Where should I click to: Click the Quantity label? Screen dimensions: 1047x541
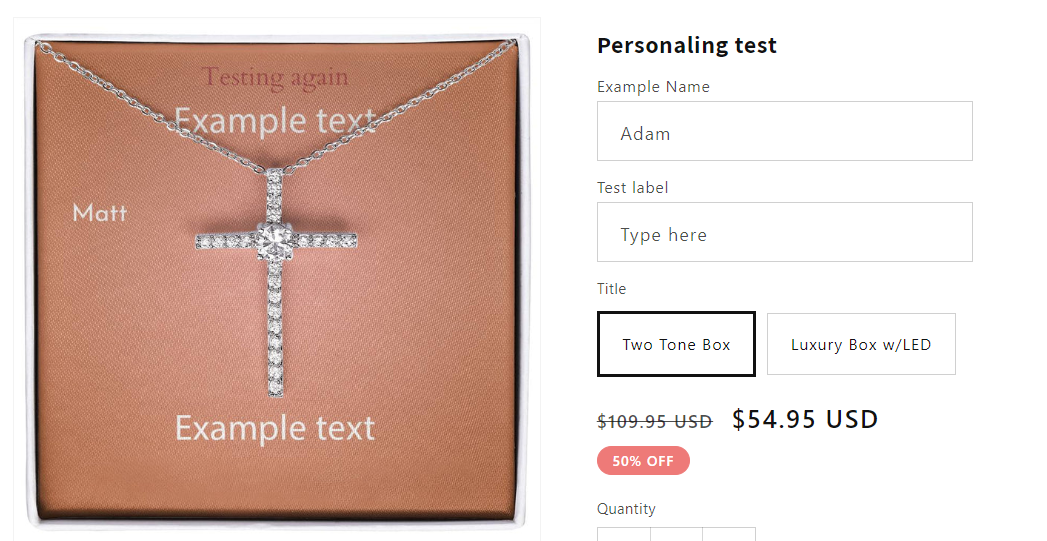pyautogui.click(x=626, y=509)
